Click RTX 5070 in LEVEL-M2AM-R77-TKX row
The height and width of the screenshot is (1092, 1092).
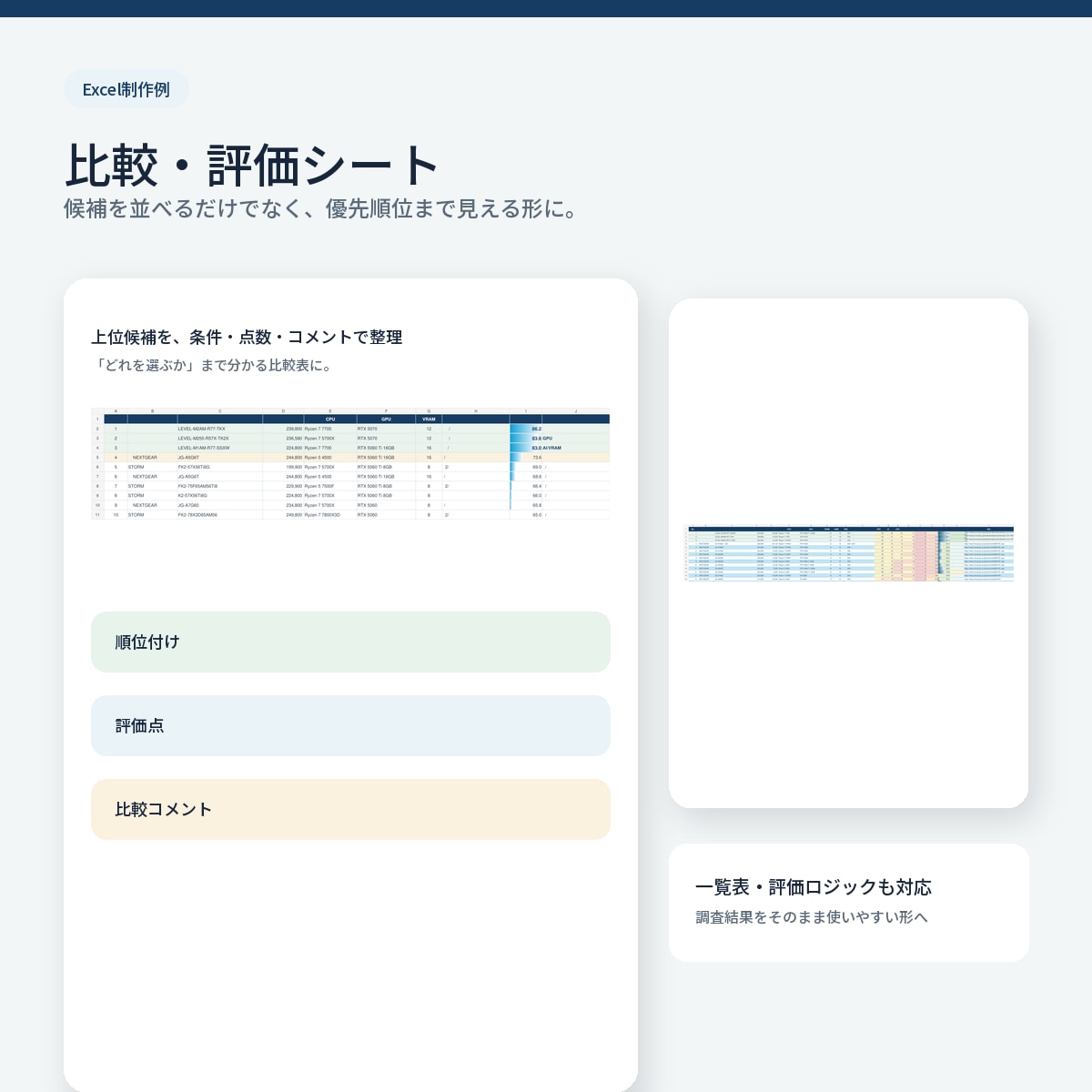point(368,429)
